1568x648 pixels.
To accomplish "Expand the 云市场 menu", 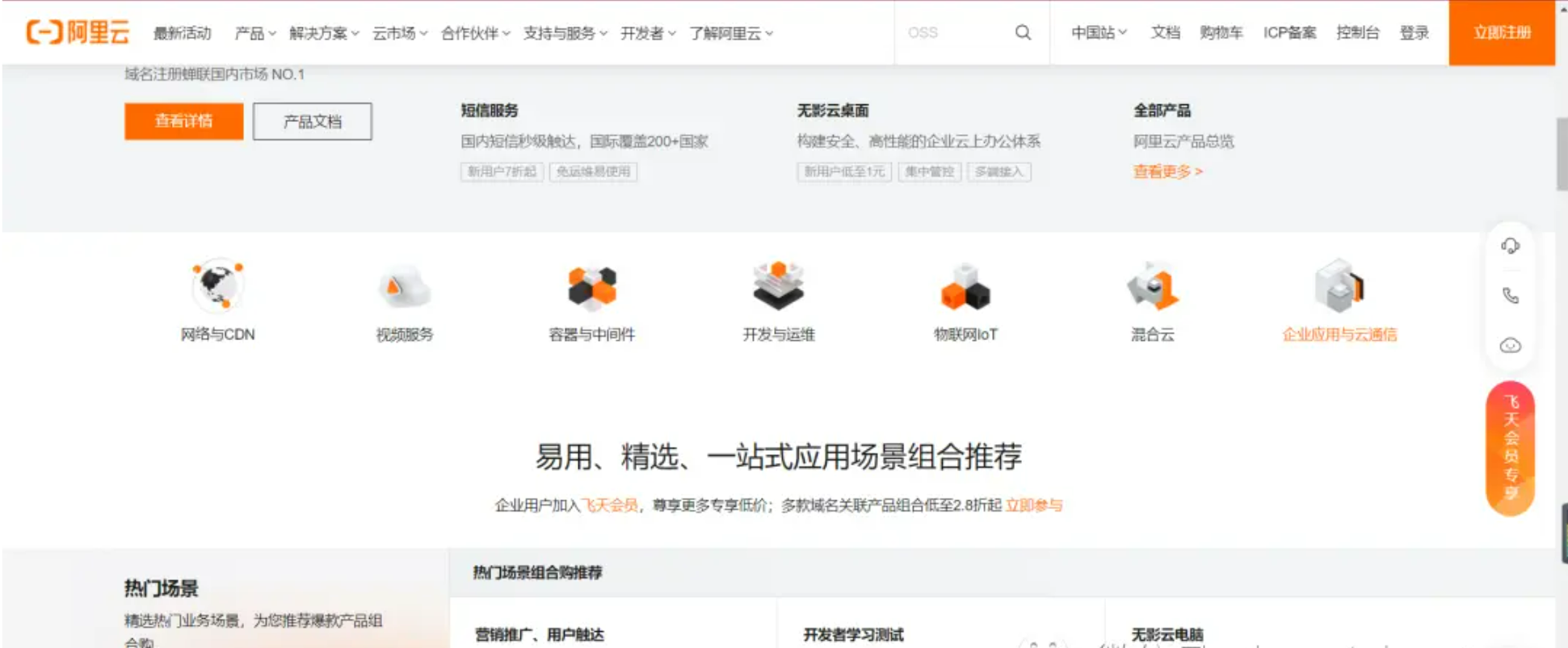I will (400, 33).
